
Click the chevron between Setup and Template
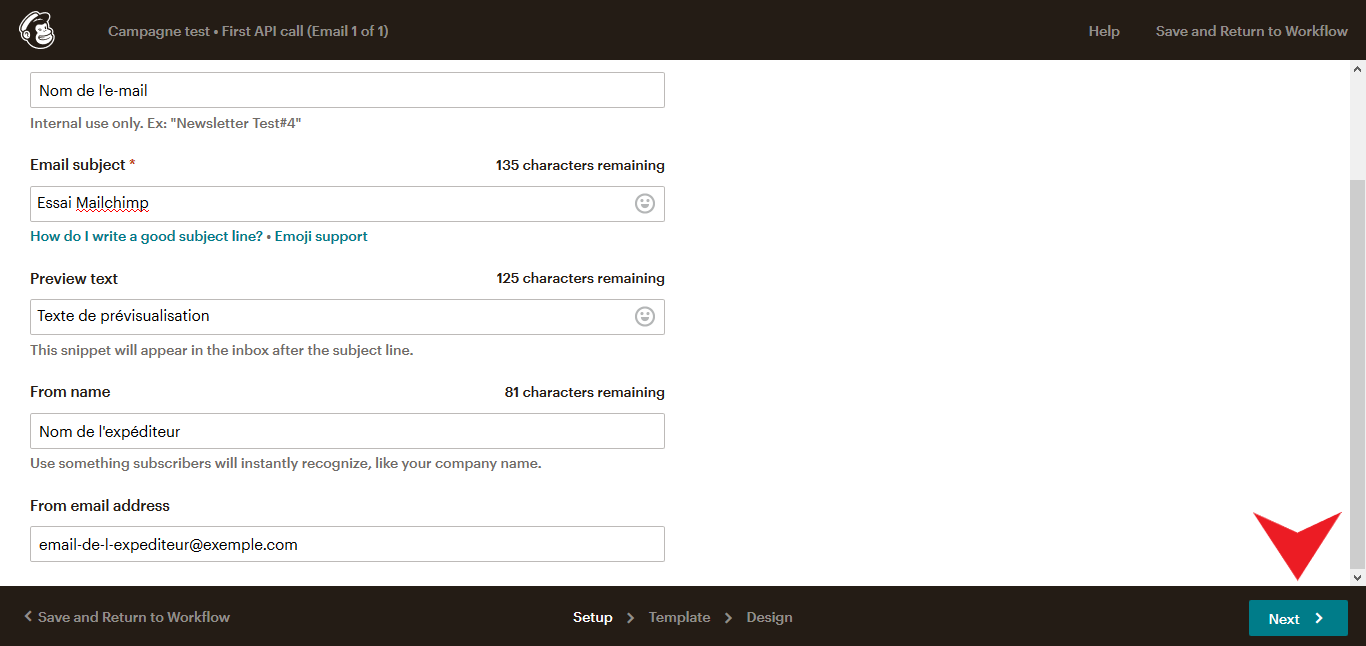point(630,617)
